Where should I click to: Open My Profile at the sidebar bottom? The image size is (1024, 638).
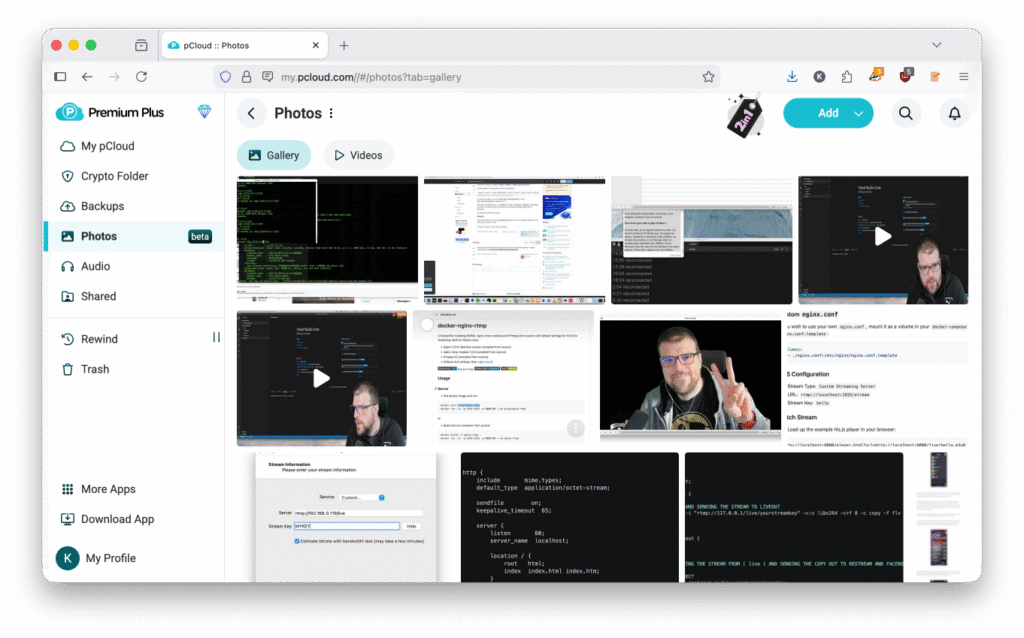click(110, 558)
